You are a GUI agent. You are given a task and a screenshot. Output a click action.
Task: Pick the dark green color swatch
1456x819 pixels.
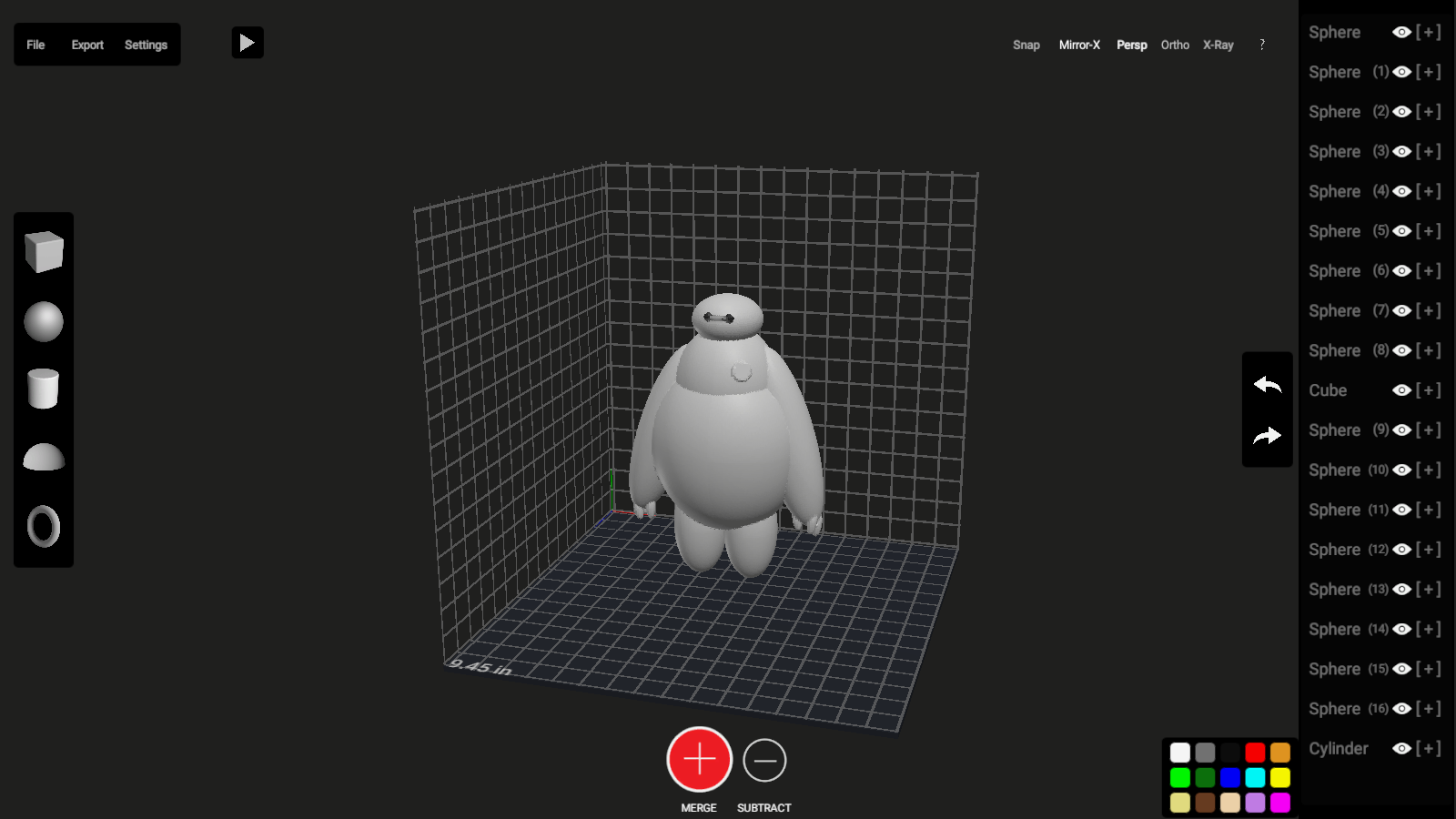coord(1205,777)
